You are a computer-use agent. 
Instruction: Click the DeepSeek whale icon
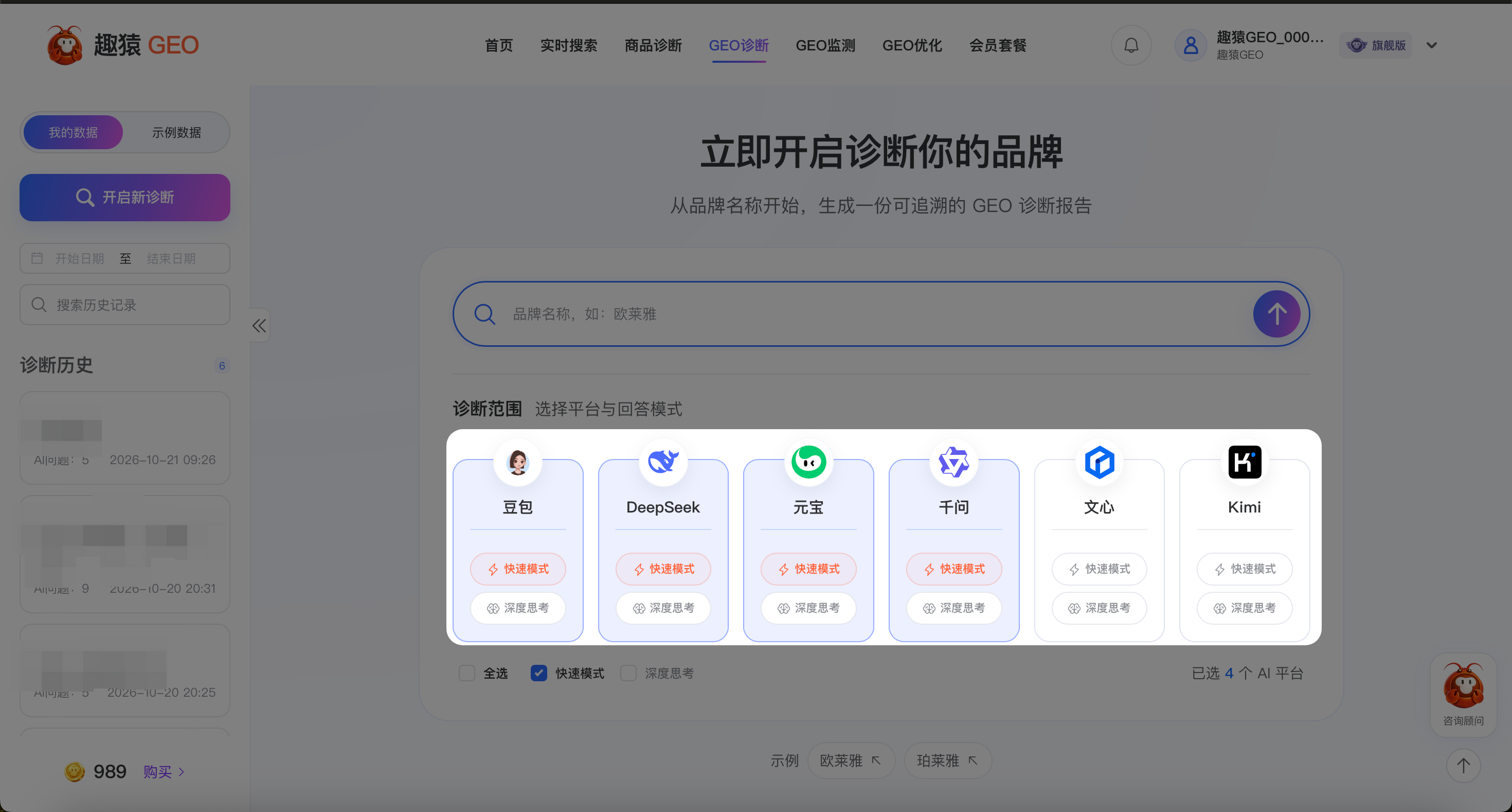[x=663, y=462]
